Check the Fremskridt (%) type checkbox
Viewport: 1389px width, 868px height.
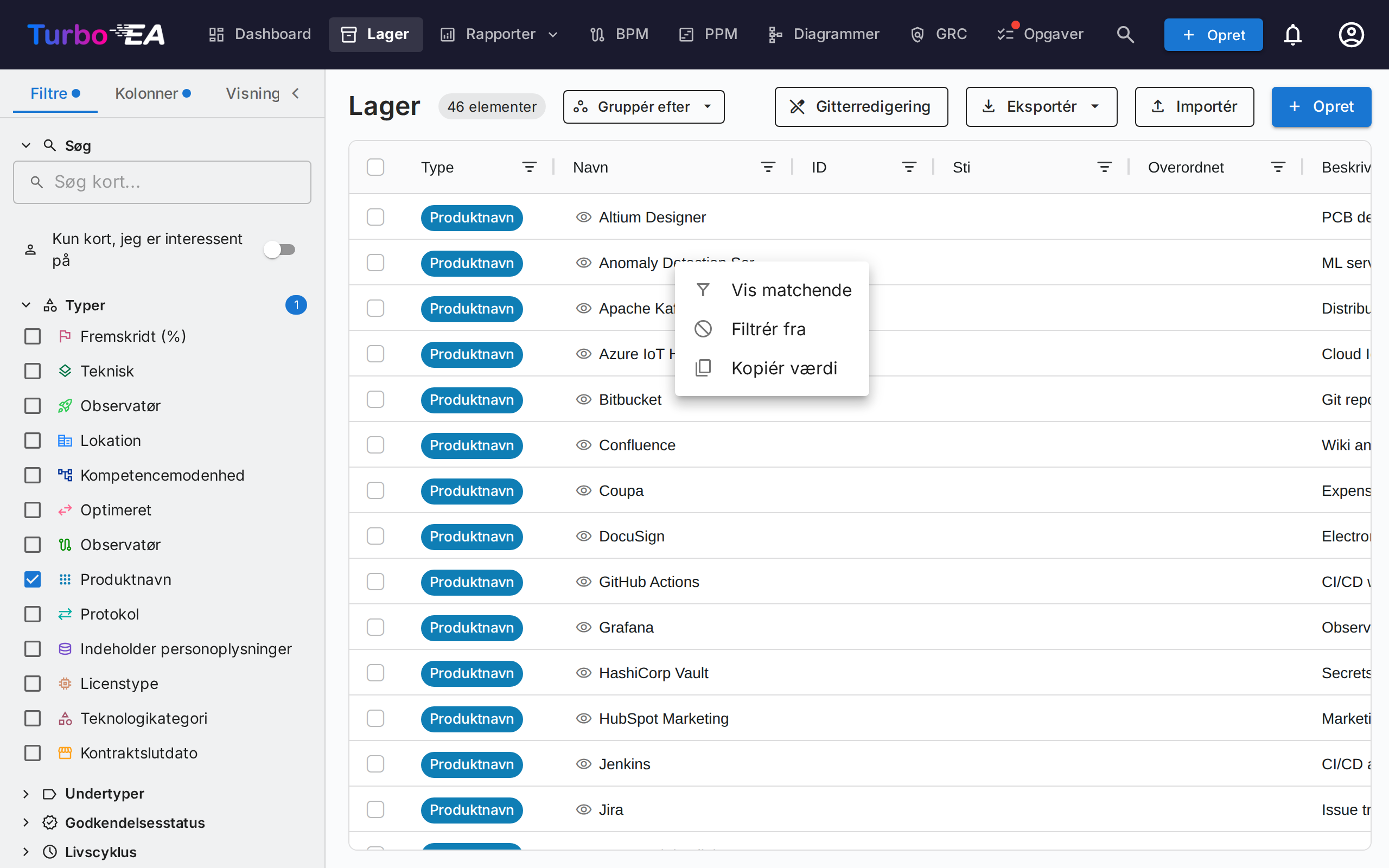pyautogui.click(x=33, y=336)
